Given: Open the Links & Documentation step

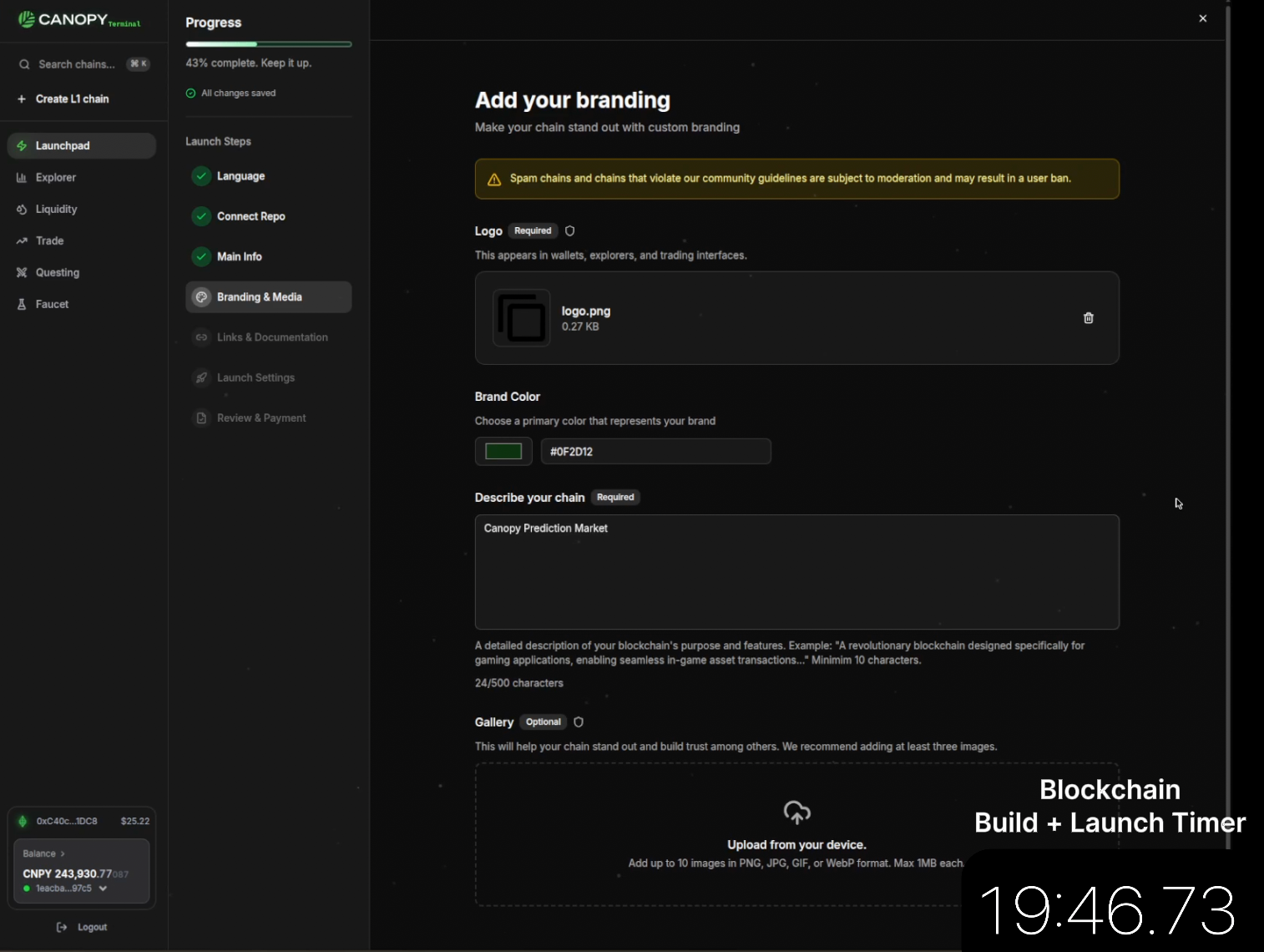Looking at the screenshot, I should click(268, 337).
